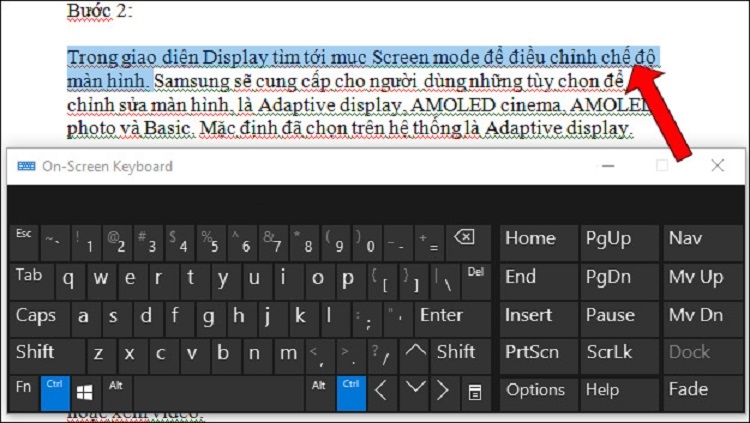
Task: Click the left bracket key
Action: pyautogui.click(x=382, y=281)
